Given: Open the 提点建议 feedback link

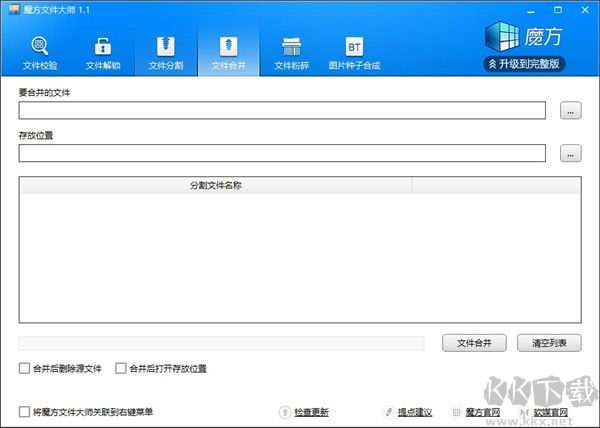Looking at the screenshot, I should [414, 412].
